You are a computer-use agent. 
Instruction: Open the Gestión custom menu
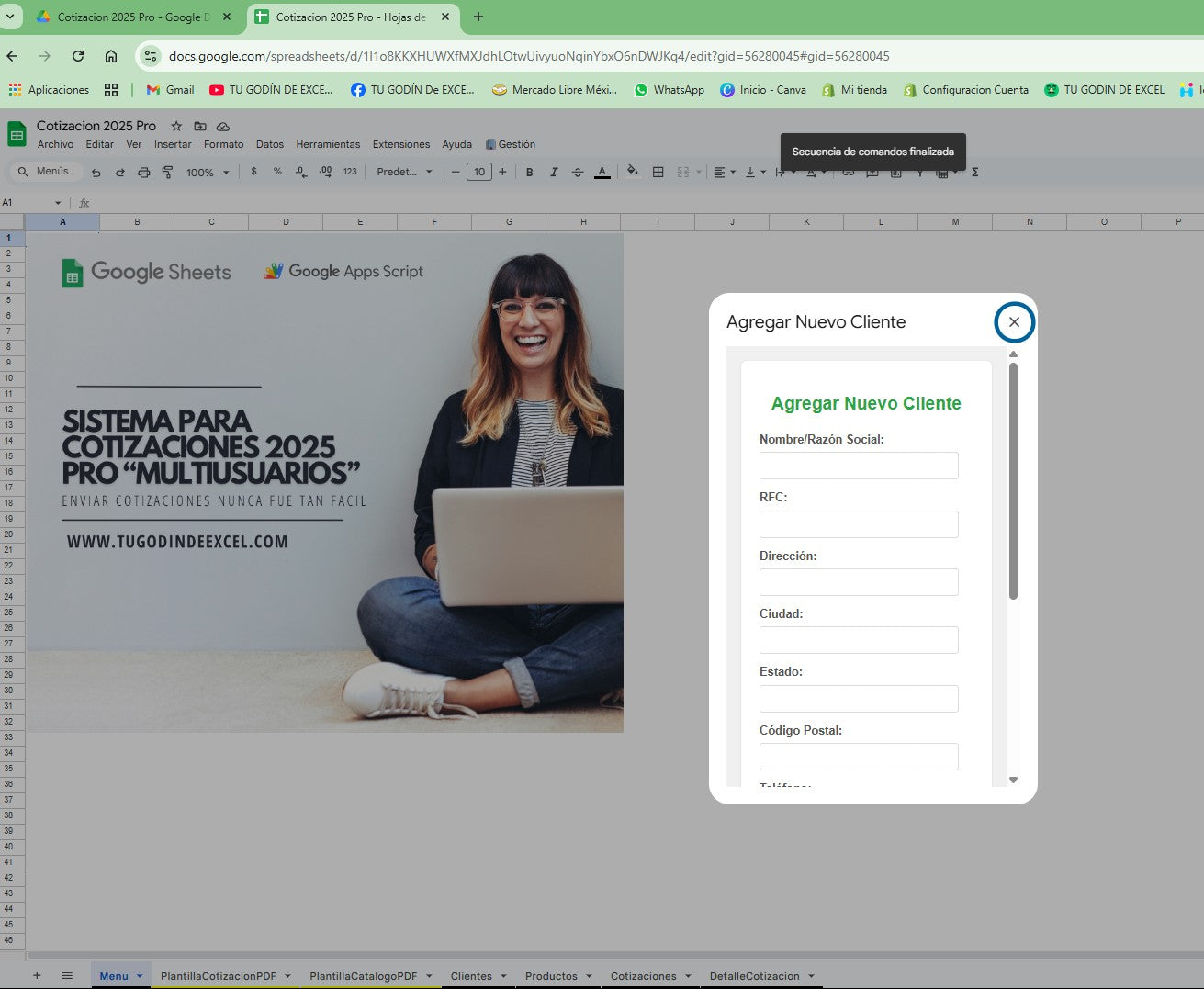[x=511, y=144]
